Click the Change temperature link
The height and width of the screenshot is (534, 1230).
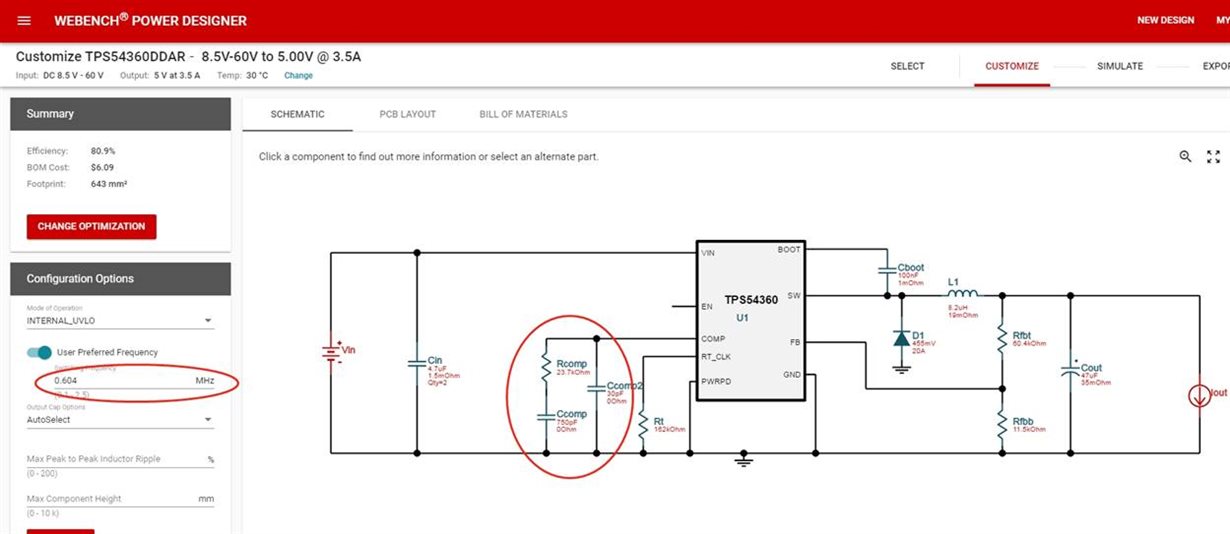click(x=298, y=76)
